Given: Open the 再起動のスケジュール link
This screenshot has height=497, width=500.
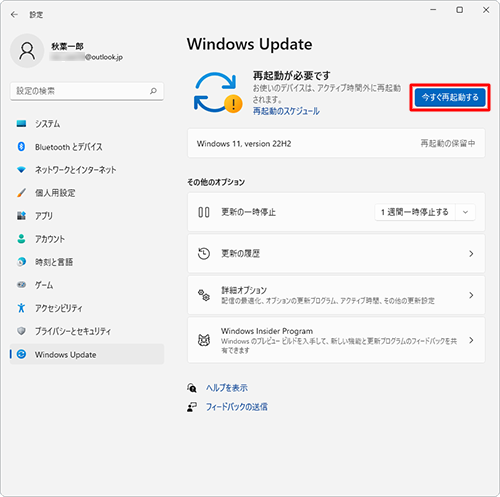Looking at the screenshot, I should pos(286,111).
